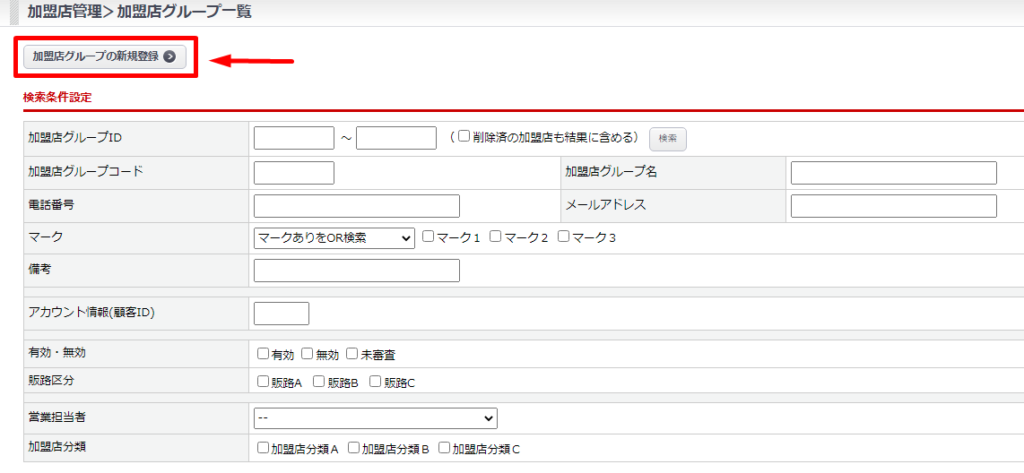Click the 検索 button
The width and height of the screenshot is (1024, 473).
[667, 139]
